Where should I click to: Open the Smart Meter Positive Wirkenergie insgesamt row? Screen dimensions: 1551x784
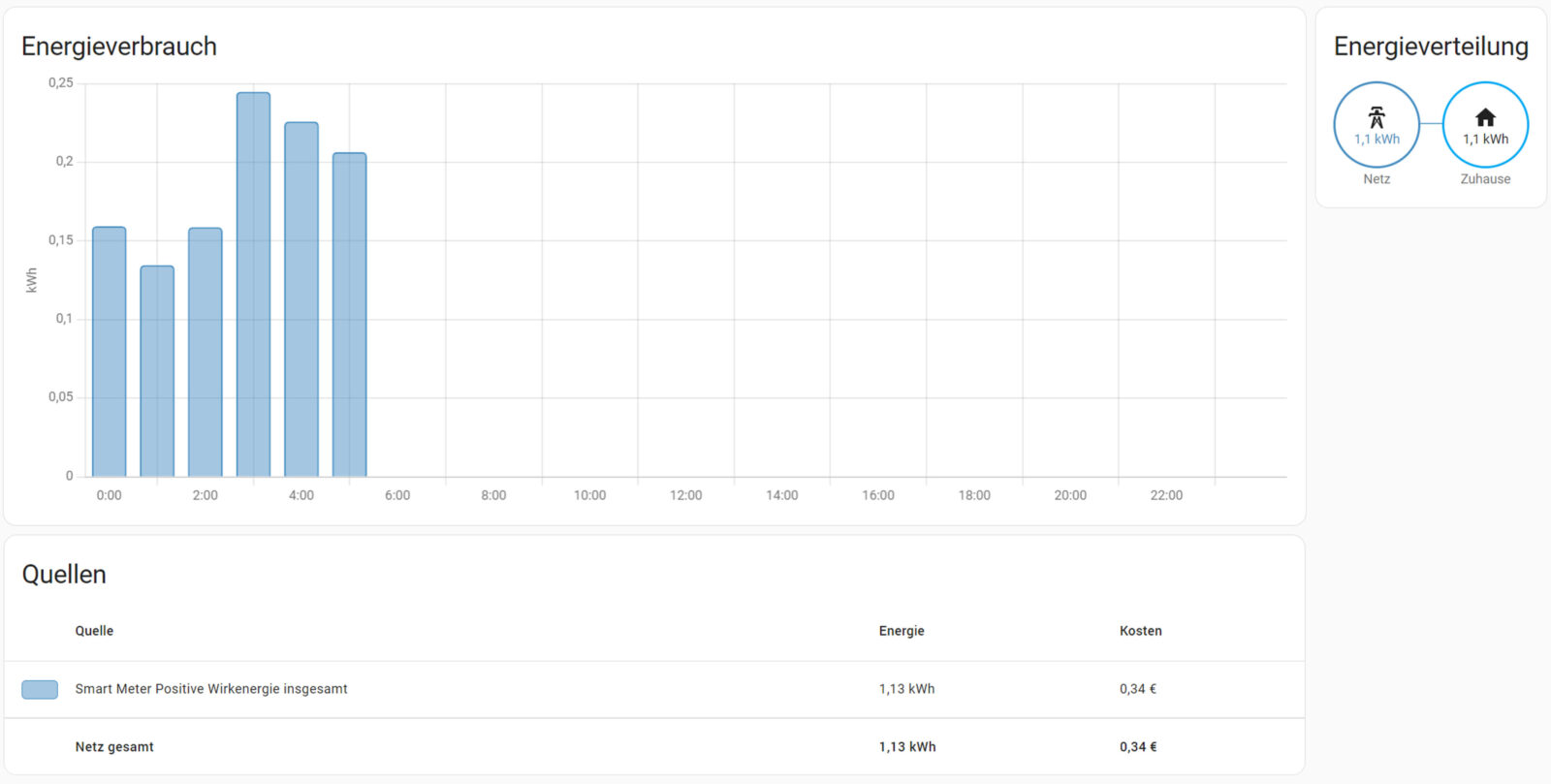pyautogui.click(x=211, y=689)
